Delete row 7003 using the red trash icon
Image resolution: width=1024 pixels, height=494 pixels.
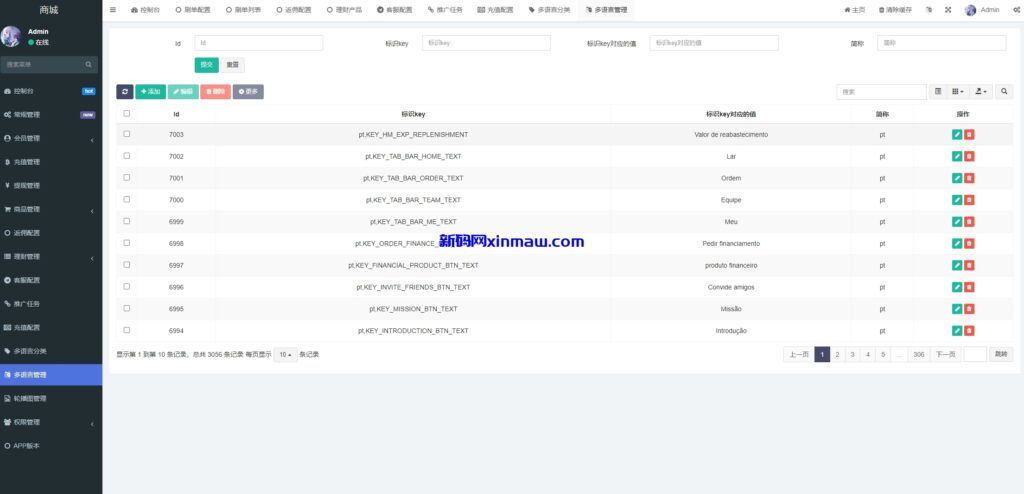pyautogui.click(x=969, y=135)
